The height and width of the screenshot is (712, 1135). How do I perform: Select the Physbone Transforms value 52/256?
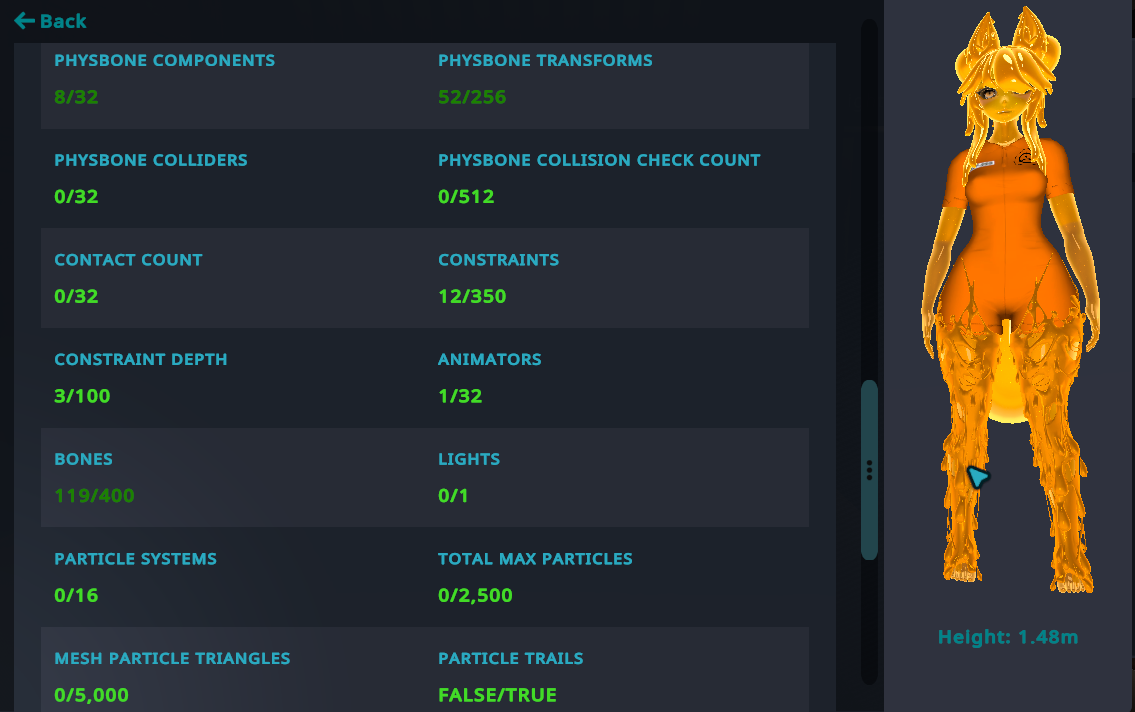[472, 97]
